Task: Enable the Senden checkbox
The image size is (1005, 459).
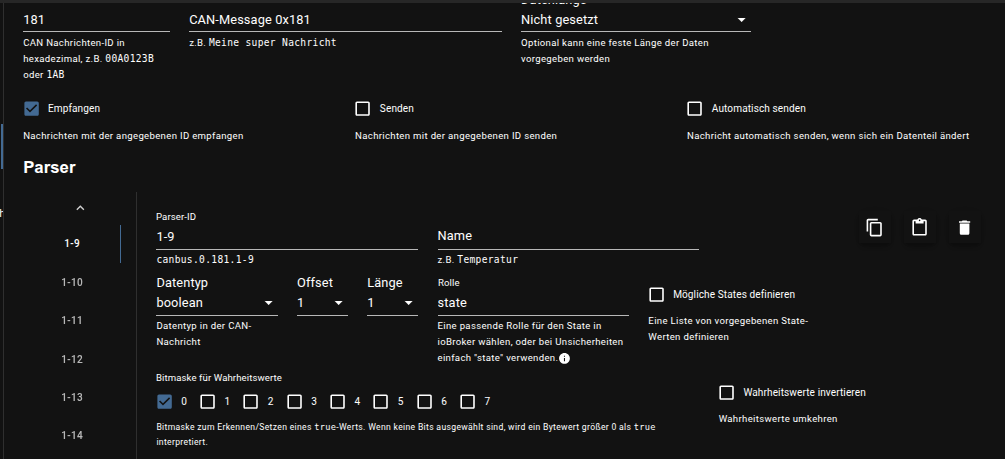Action: tap(363, 108)
